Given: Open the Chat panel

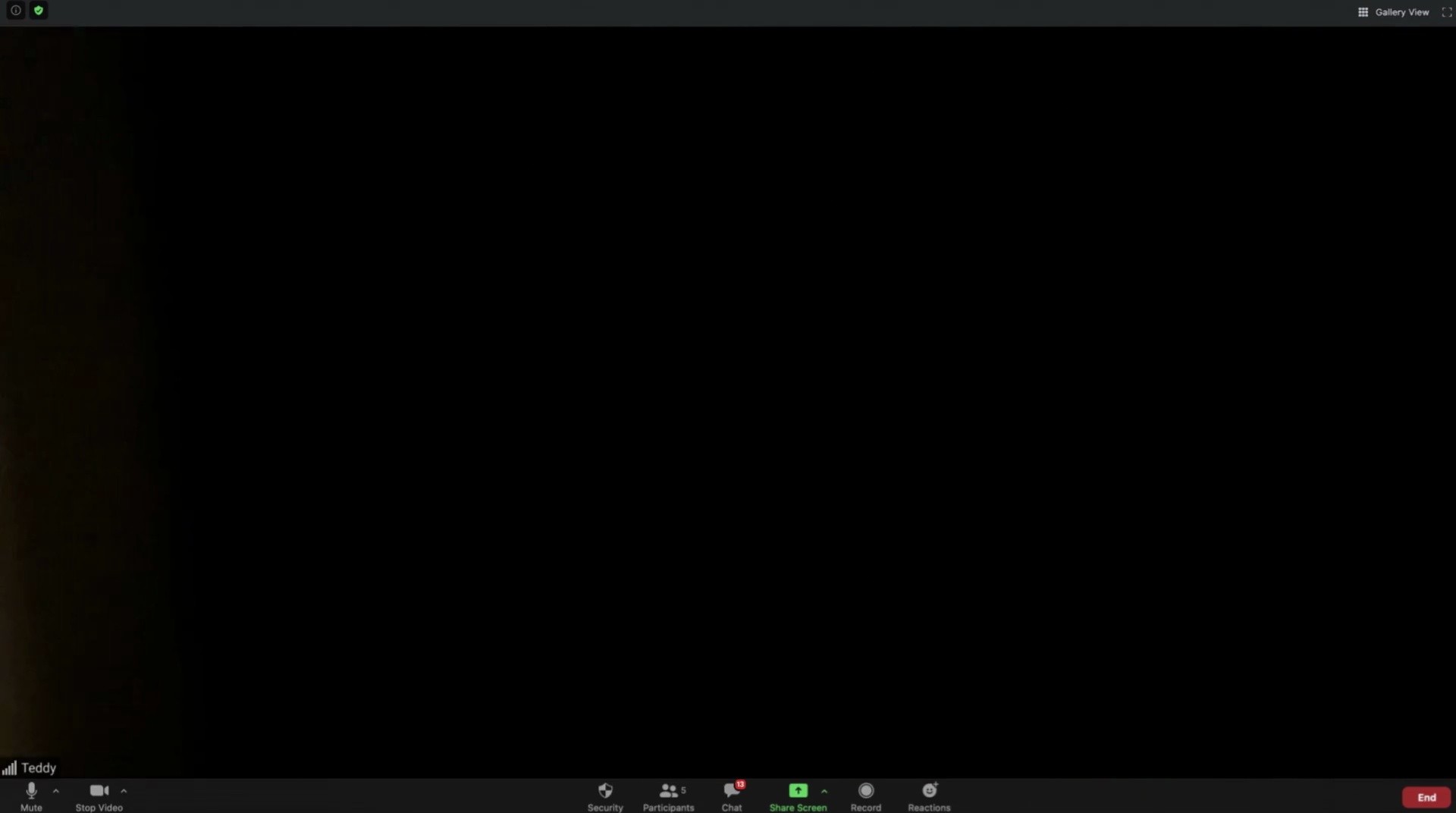Looking at the screenshot, I should [732, 796].
